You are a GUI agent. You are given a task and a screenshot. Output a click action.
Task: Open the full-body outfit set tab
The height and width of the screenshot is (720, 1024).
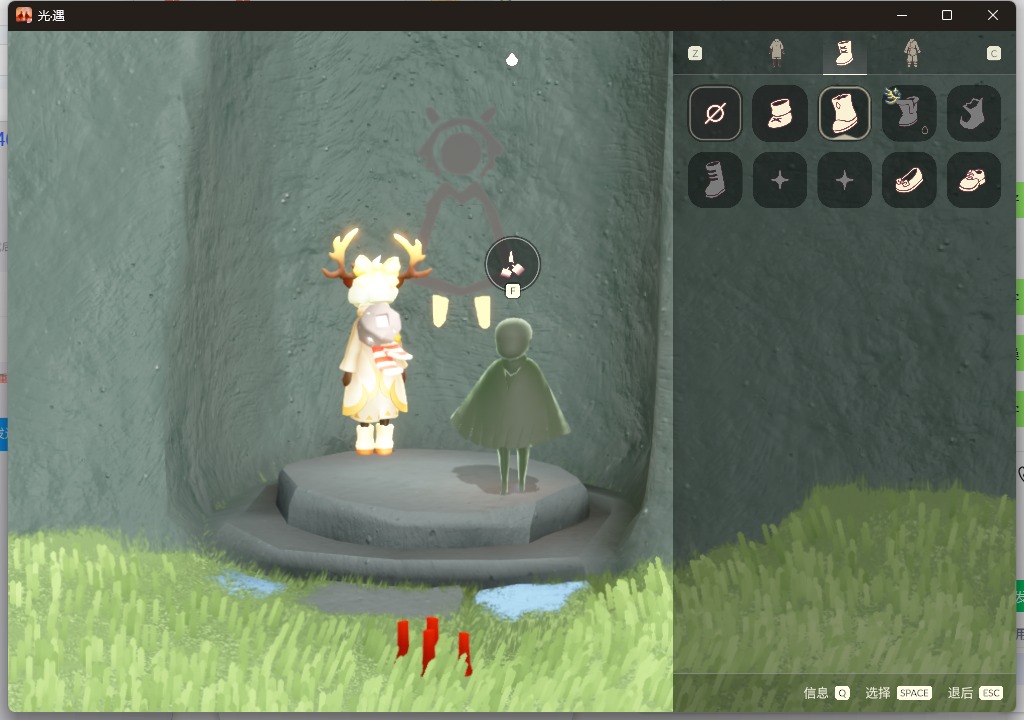click(x=912, y=53)
